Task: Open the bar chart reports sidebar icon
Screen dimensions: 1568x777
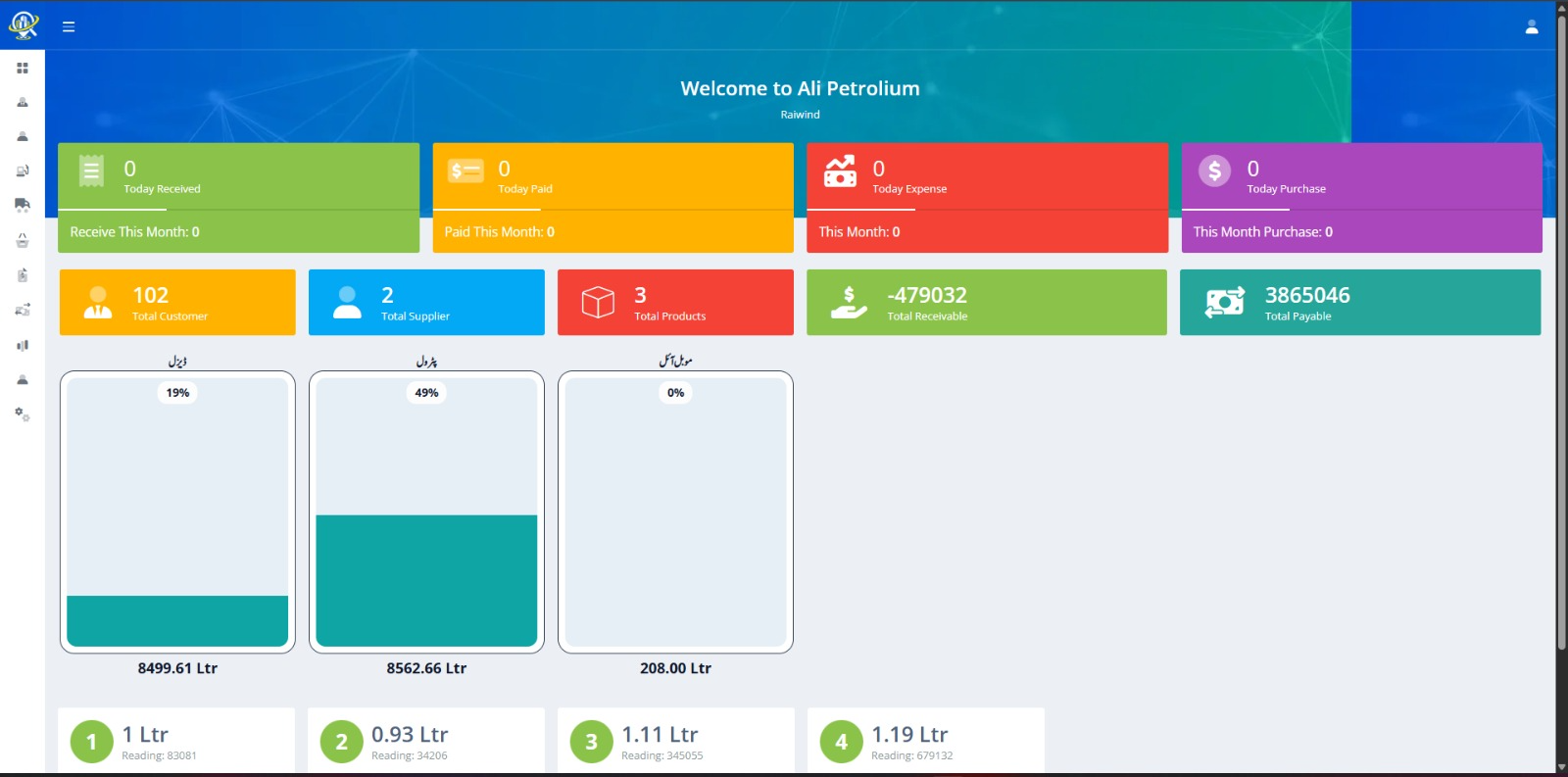Action: [23, 345]
